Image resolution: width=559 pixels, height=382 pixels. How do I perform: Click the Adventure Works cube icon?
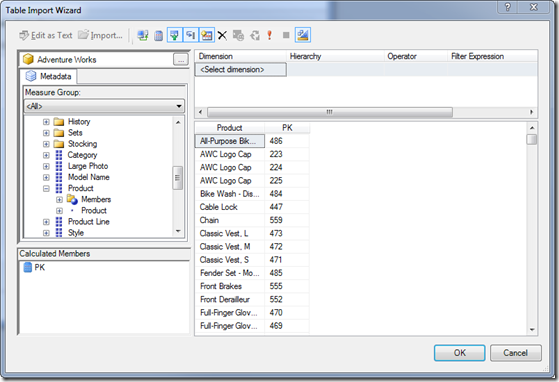(x=28, y=60)
